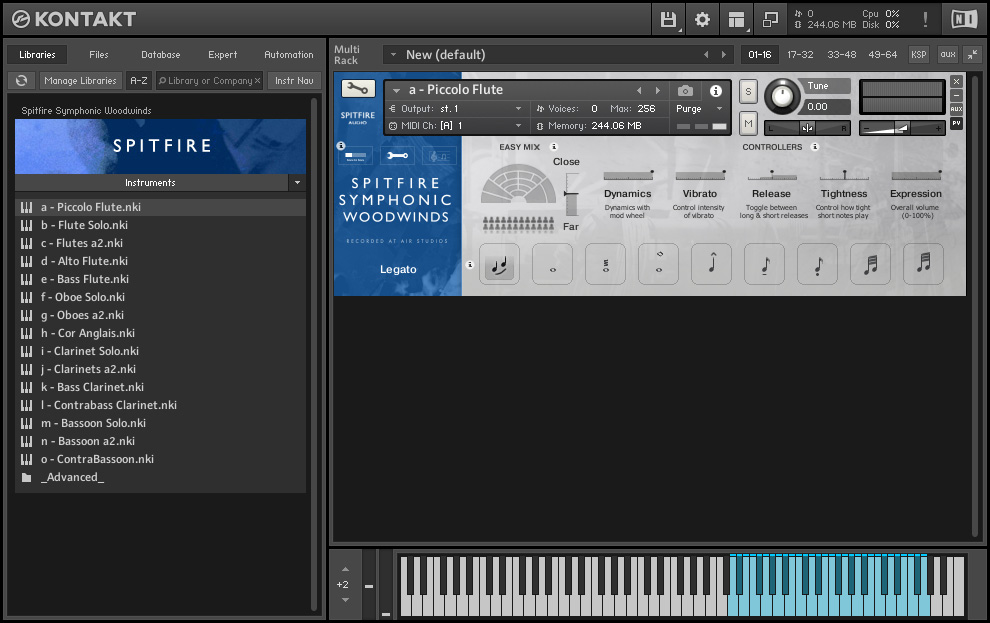Show Easy Mix info tooltip
Viewport: 990px width, 623px height.
click(554, 146)
